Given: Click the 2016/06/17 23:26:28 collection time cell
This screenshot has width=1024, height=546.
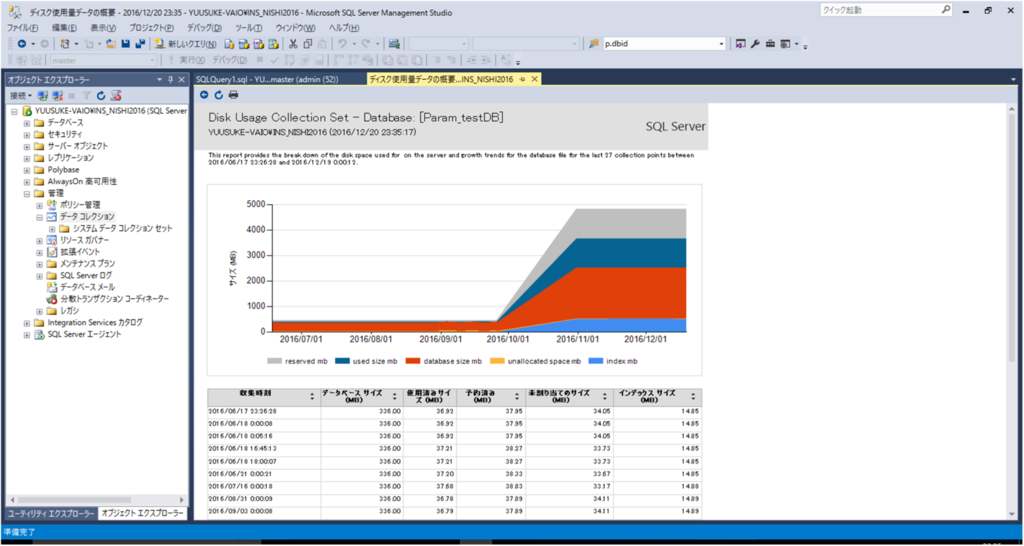Looking at the screenshot, I should pos(264,412).
